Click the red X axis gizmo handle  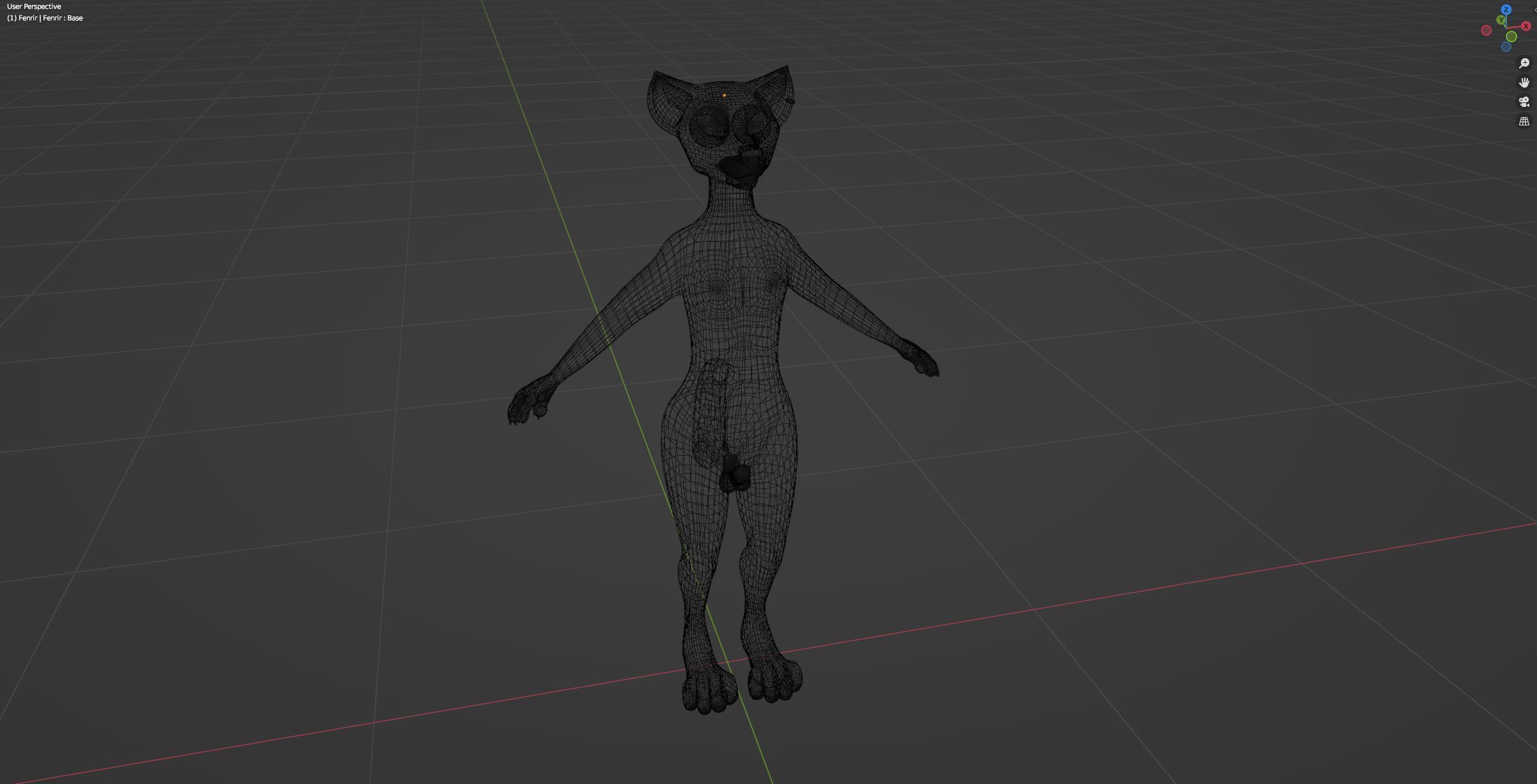point(1526,26)
